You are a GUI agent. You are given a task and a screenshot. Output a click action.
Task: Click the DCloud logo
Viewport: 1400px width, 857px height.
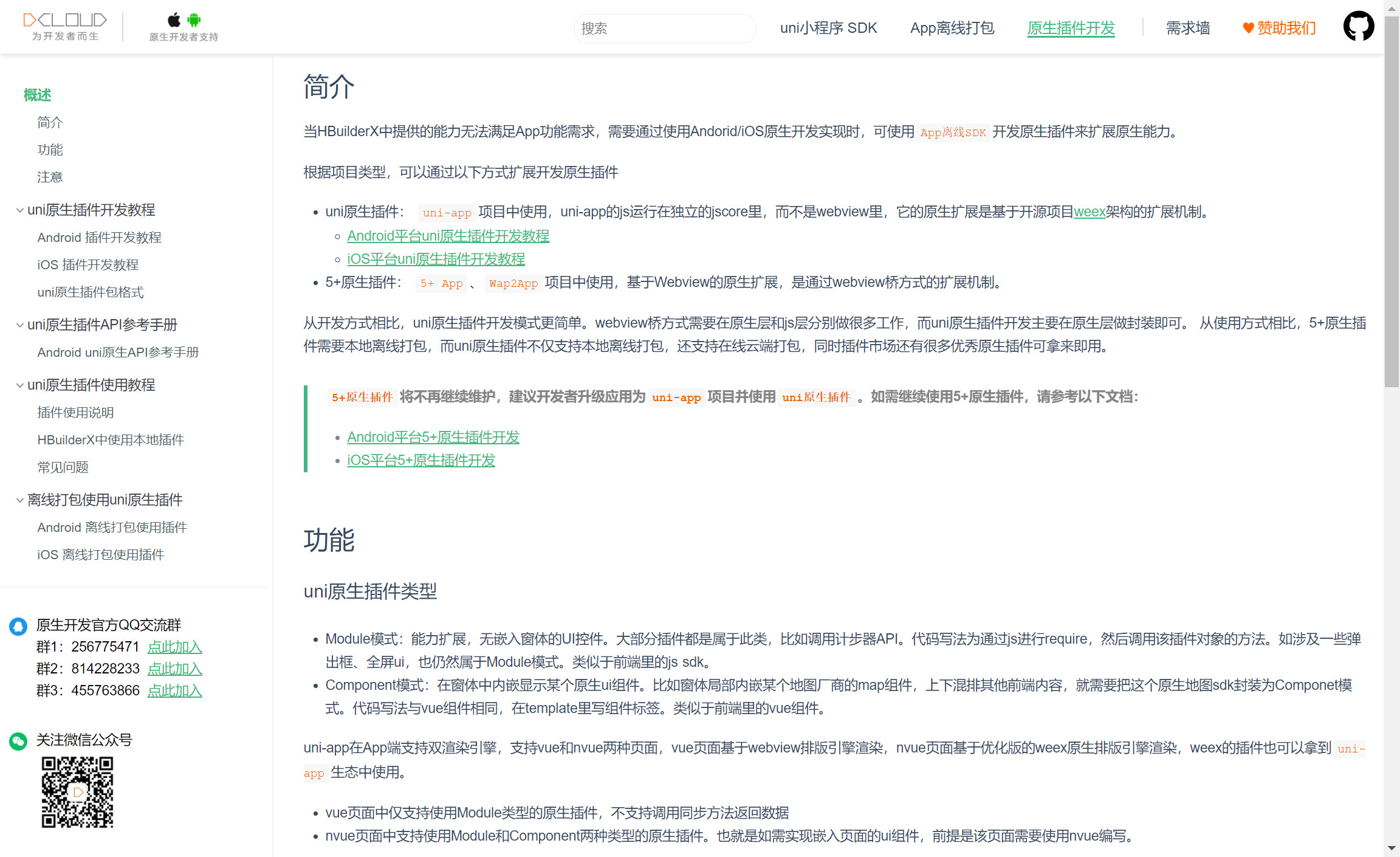[x=65, y=27]
